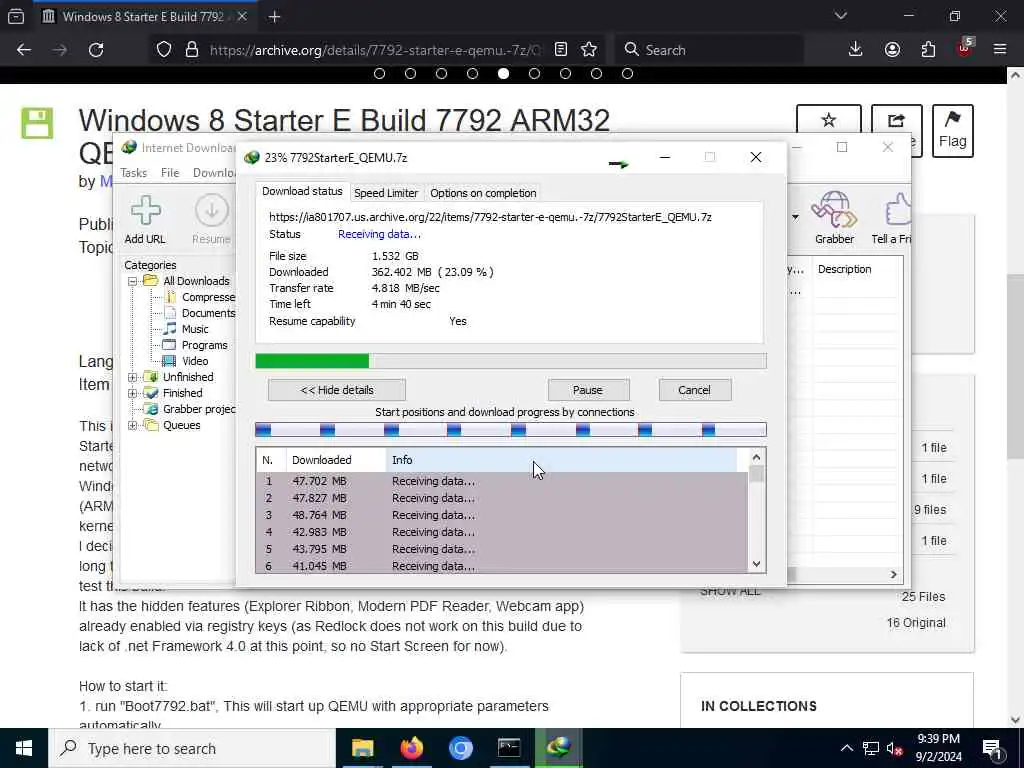Click the Share icon on archive page
Screen dimensions: 1024x768
(897, 121)
